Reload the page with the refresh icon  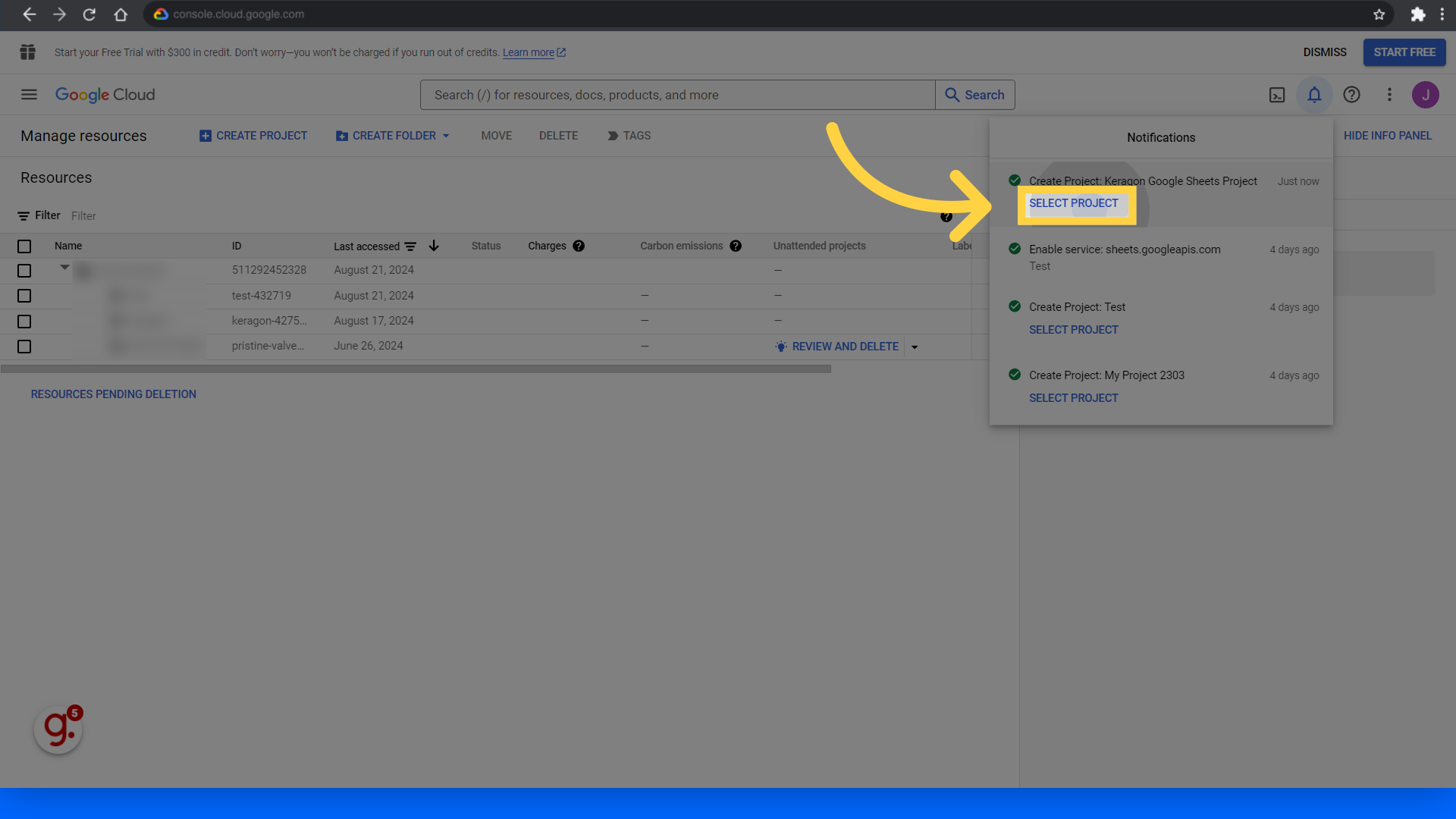pos(89,14)
